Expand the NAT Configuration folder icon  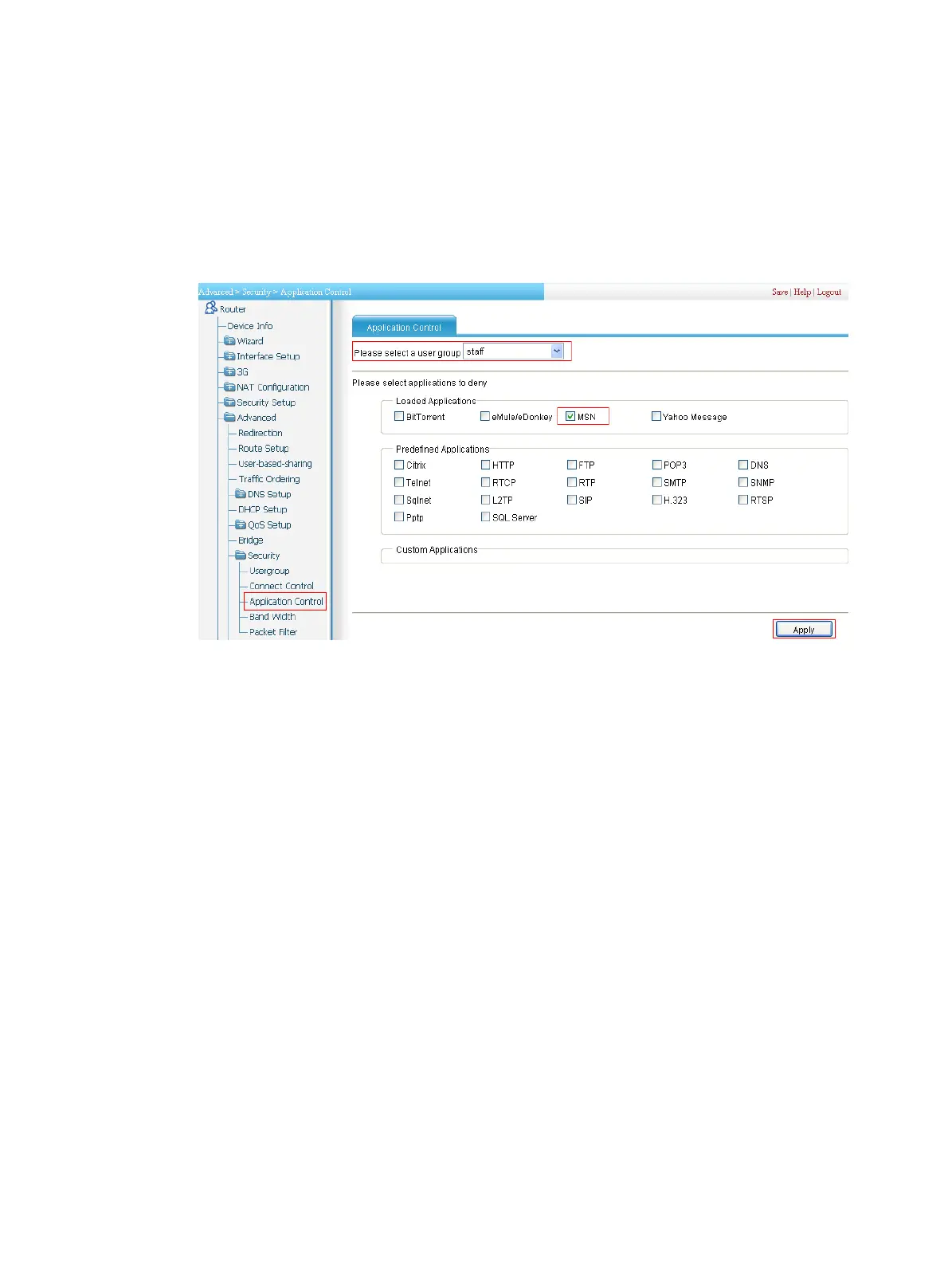pyautogui.click(x=229, y=387)
